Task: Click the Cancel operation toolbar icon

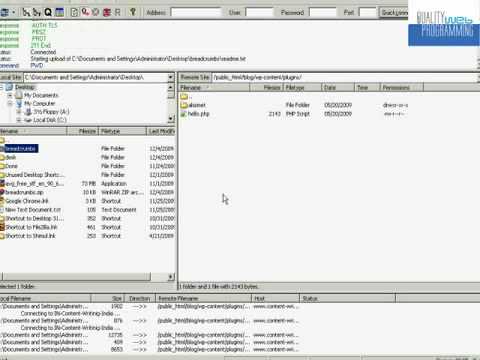Action: tap(96, 12)
